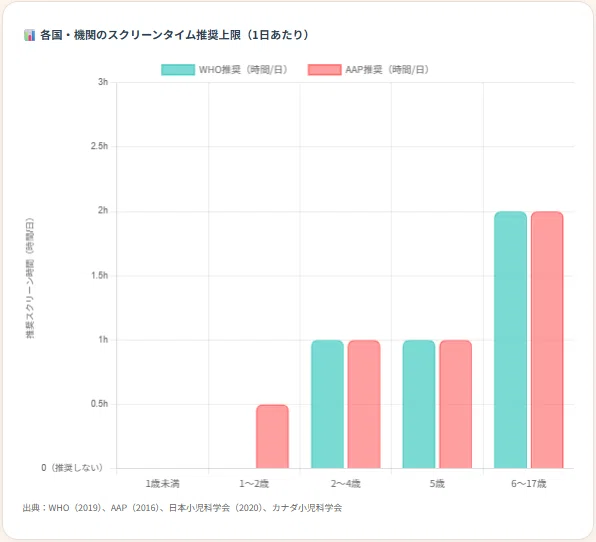596x542 pixels.
Task: Select the AAP bar for 2〜4歳
Action: click(364, 404)
